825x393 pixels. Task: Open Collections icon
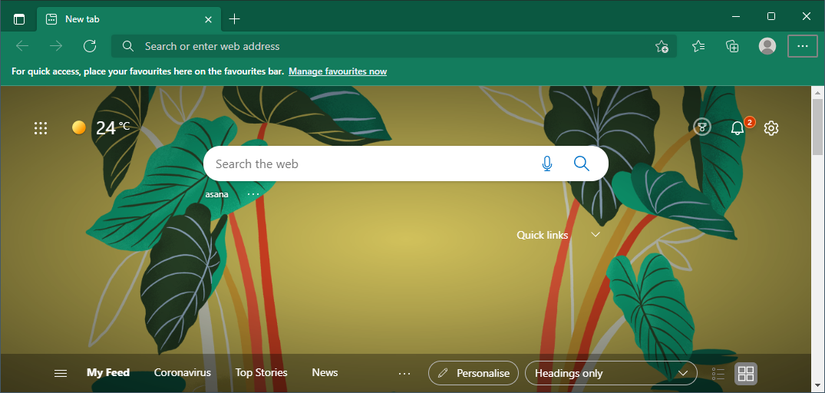point(732,46)
